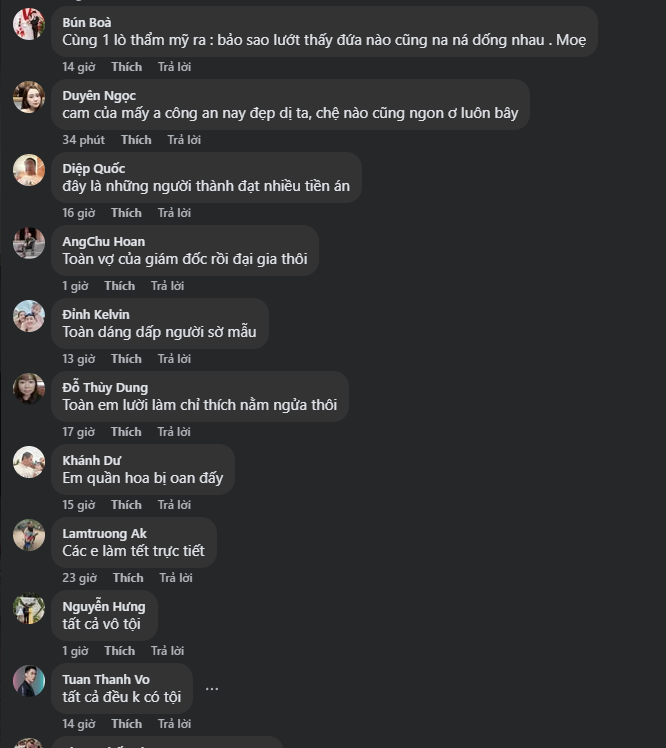Open Nguyễn Hưng's profile name link
Image resolution: width=666 pixels, height=748 pixels.
pyautogui.click(x=103, y=607)
